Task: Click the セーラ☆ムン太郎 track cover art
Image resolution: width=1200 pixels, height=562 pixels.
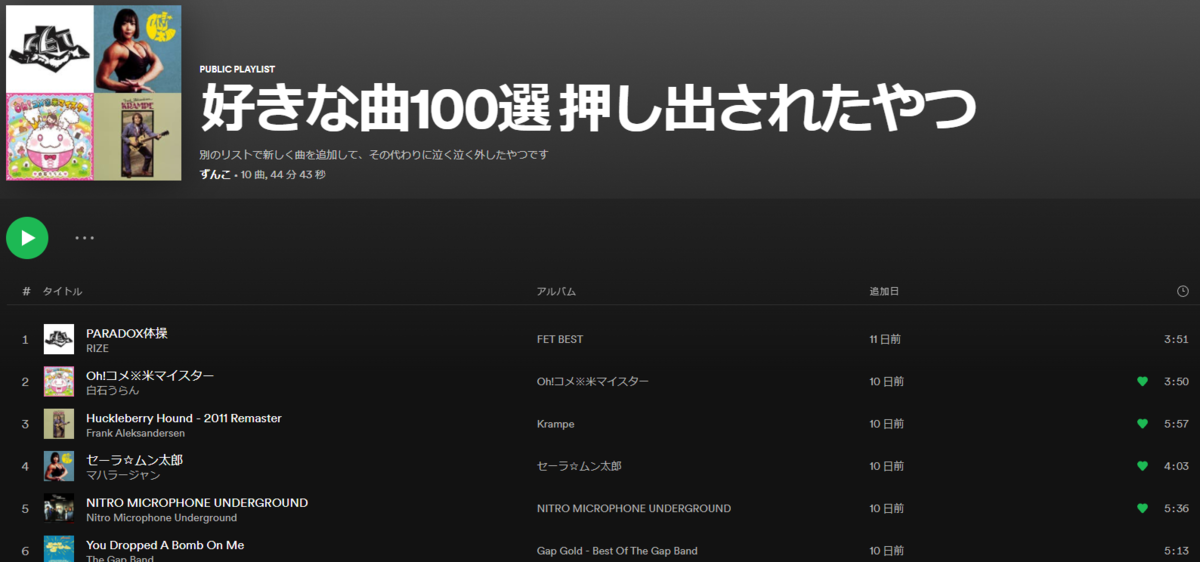Action: pos(59,466)
